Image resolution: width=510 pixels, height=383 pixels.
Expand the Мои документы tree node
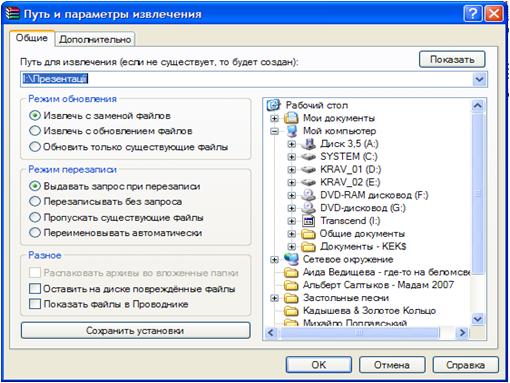[274, 118]
